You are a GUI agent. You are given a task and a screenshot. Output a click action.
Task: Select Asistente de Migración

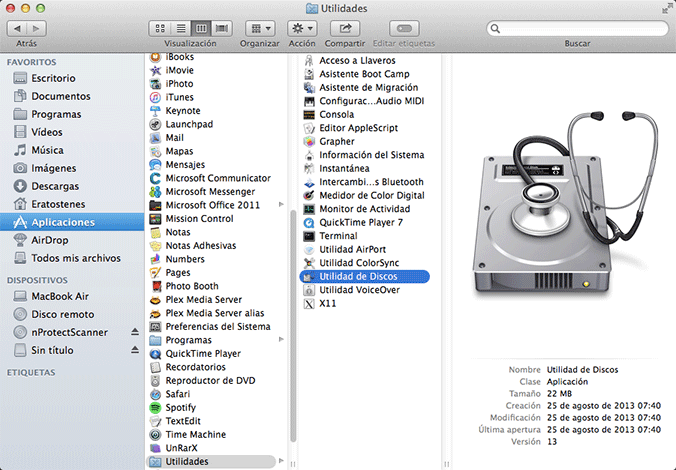[369, 88]
